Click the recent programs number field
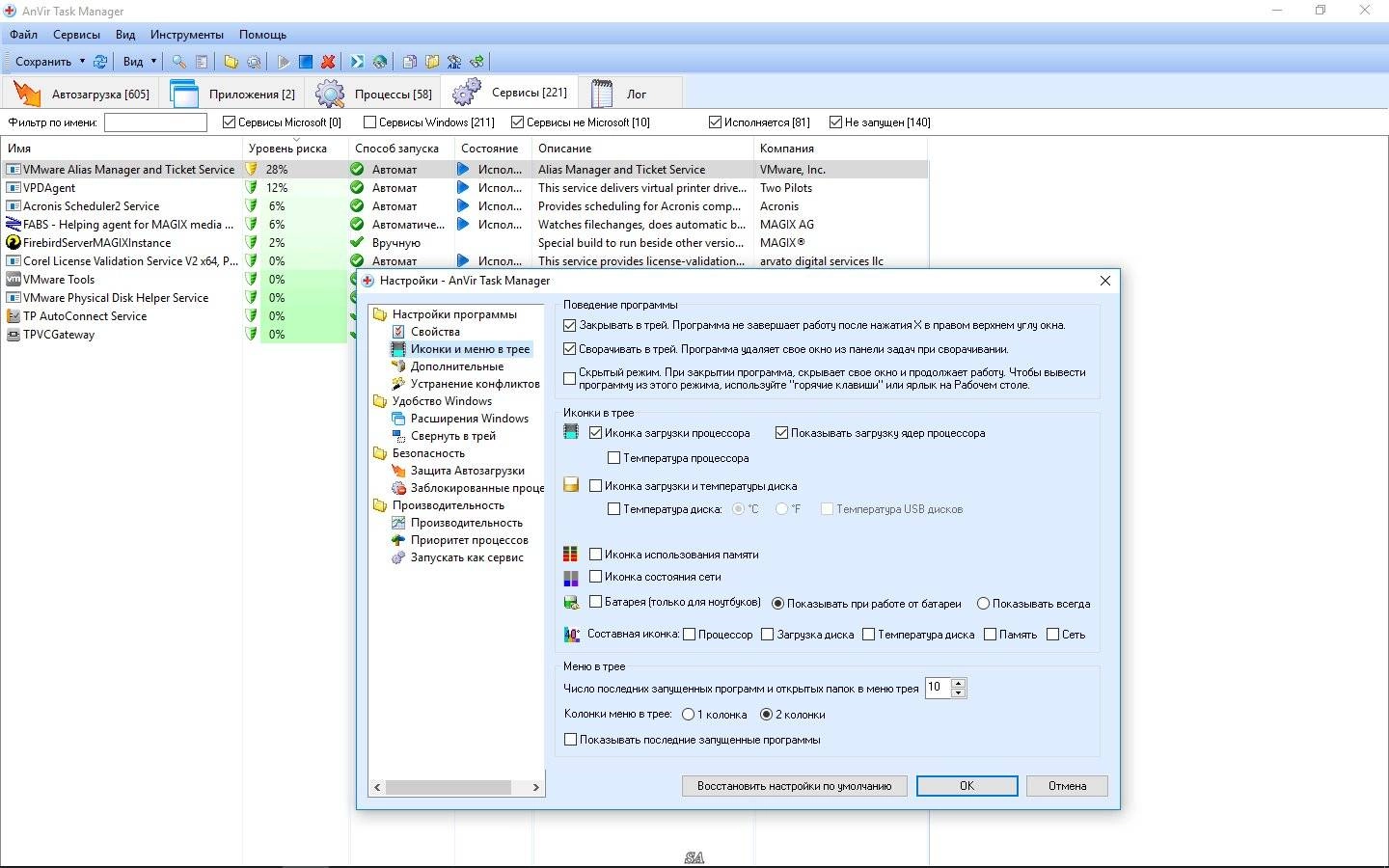 [x=938, y=687]
